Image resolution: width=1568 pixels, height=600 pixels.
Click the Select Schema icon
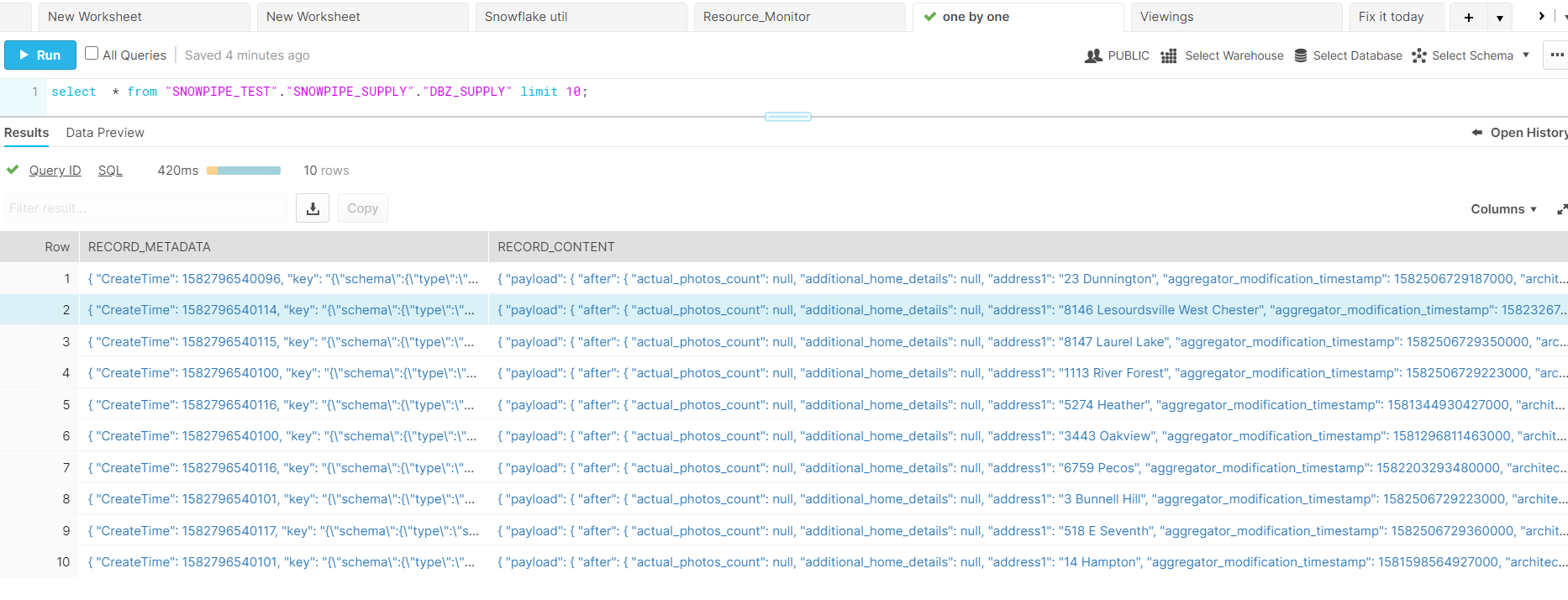[1419, 55]
